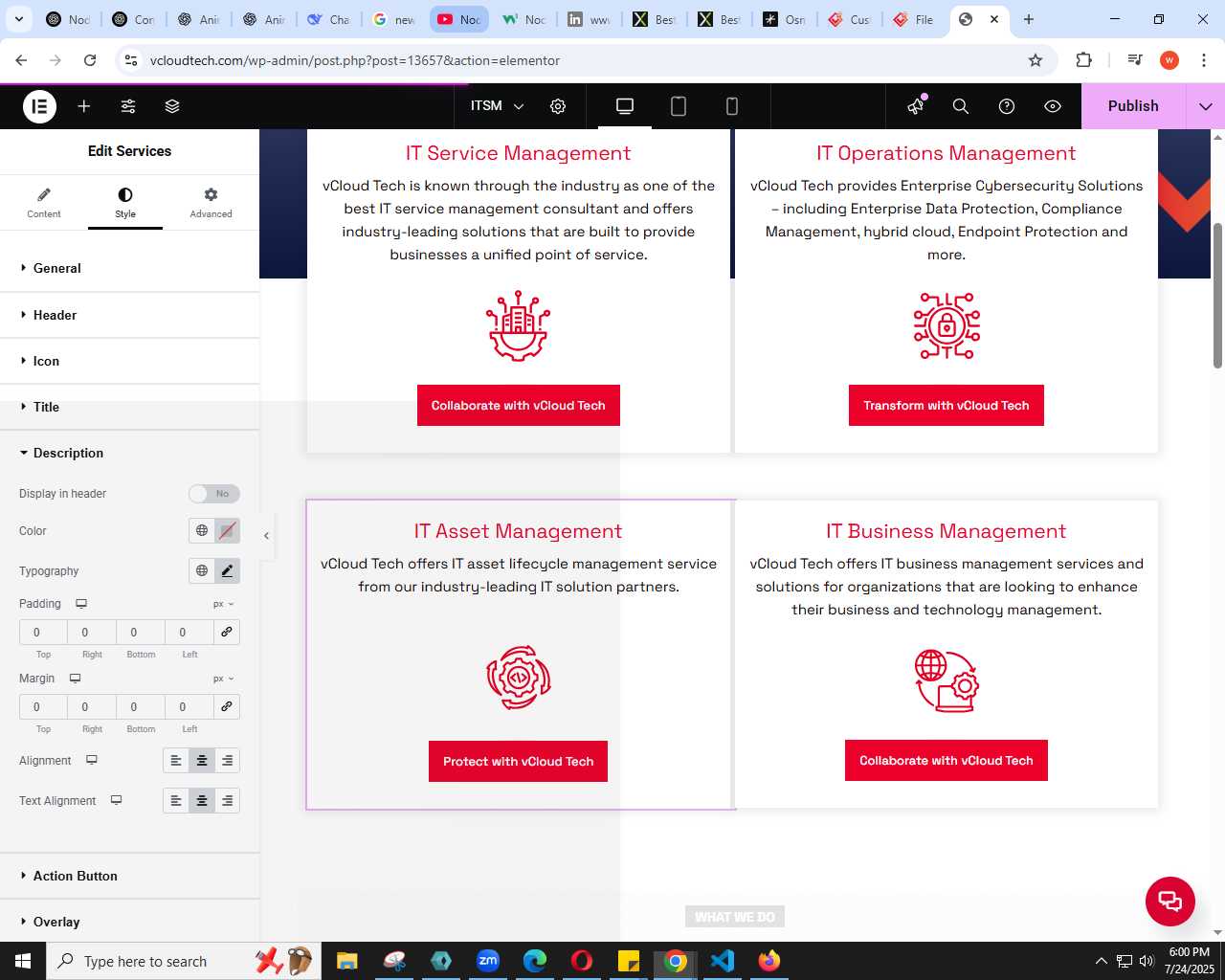Bookmark this page with the star icon
The image size is (1225, 980).
tap(1036, 60)
